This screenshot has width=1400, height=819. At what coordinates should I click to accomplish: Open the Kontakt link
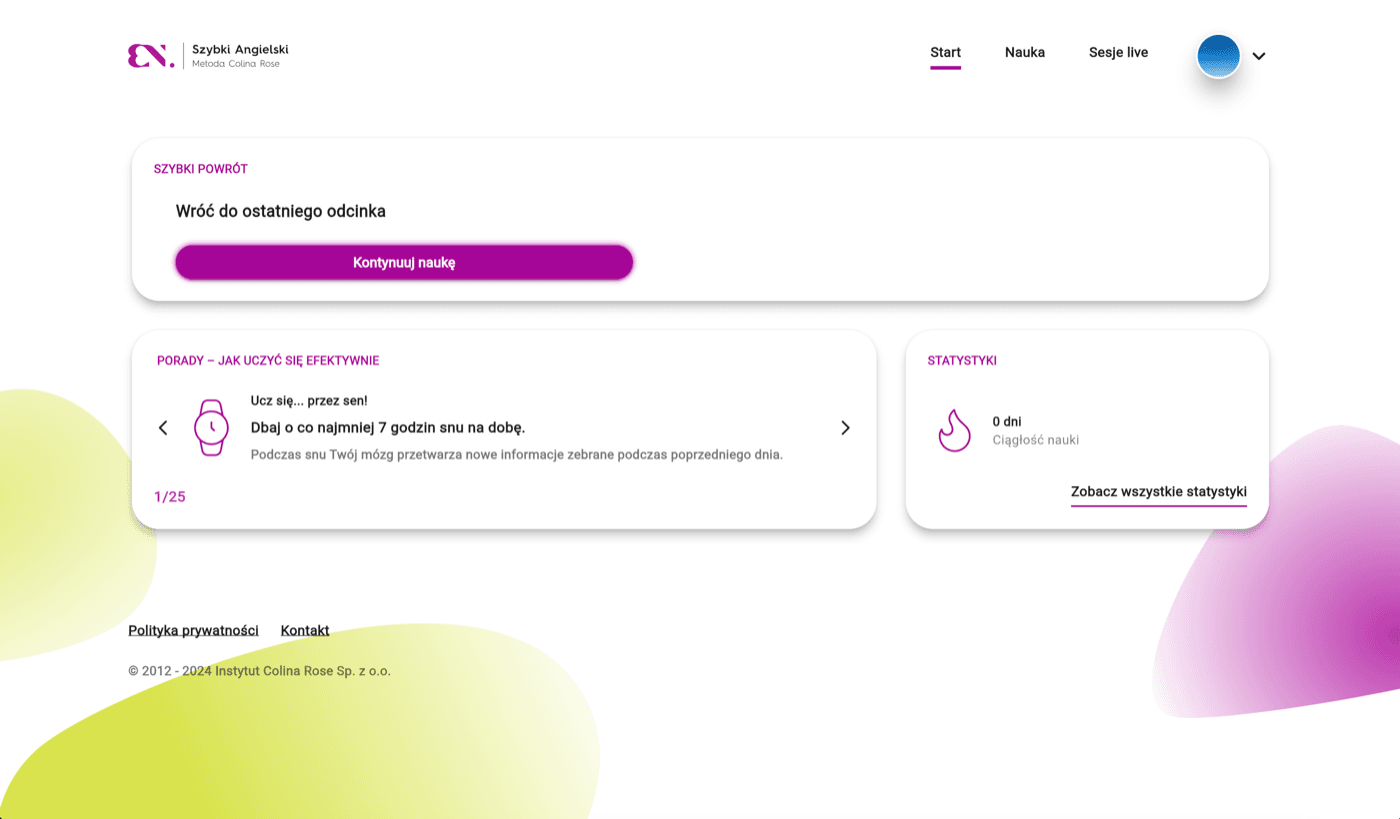point(305,630)
